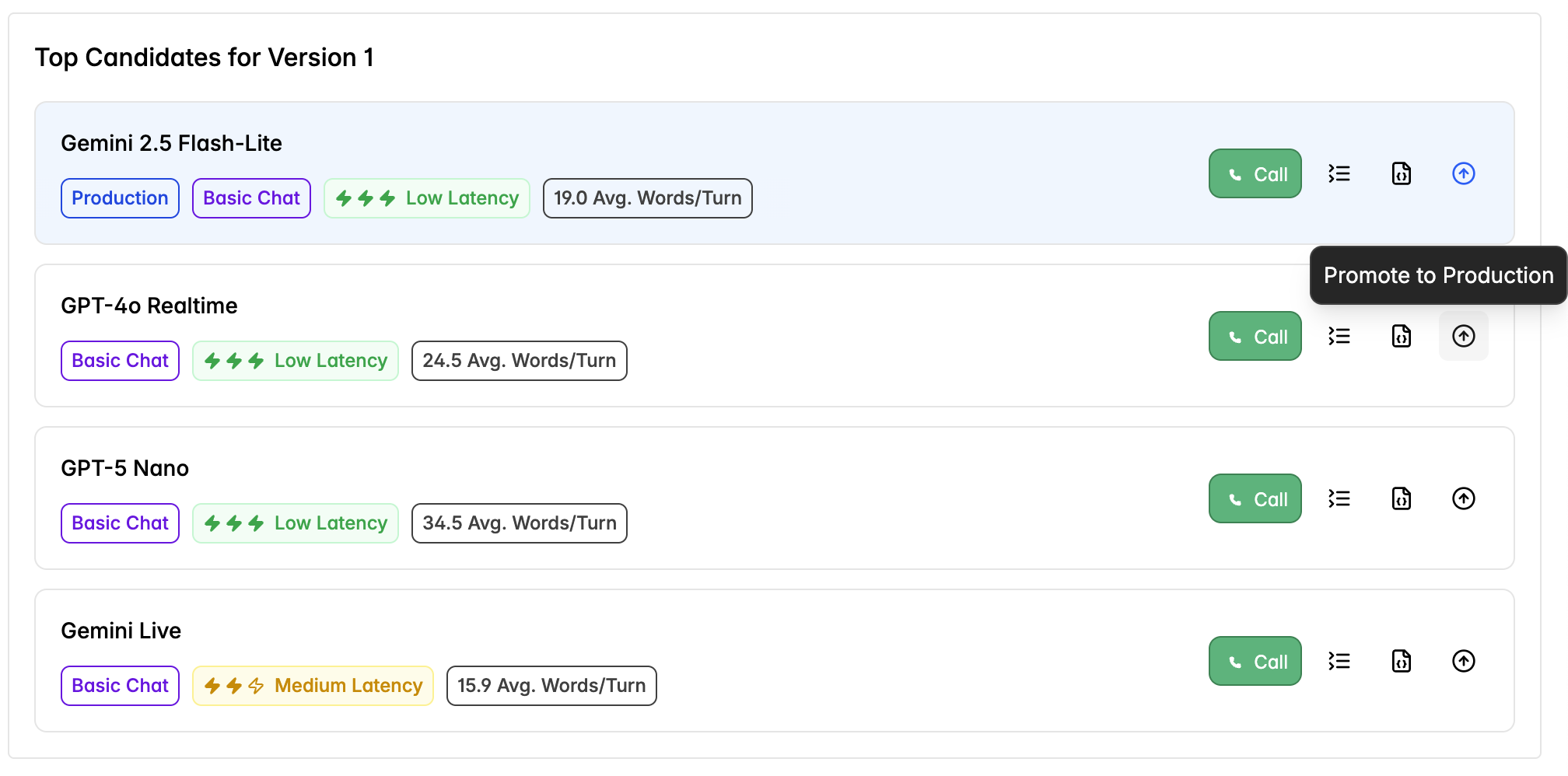Click the 24.5 Avg. Words/Turn badge
The height and width of the screenshot is (776, 1568).
pos(519,361)
